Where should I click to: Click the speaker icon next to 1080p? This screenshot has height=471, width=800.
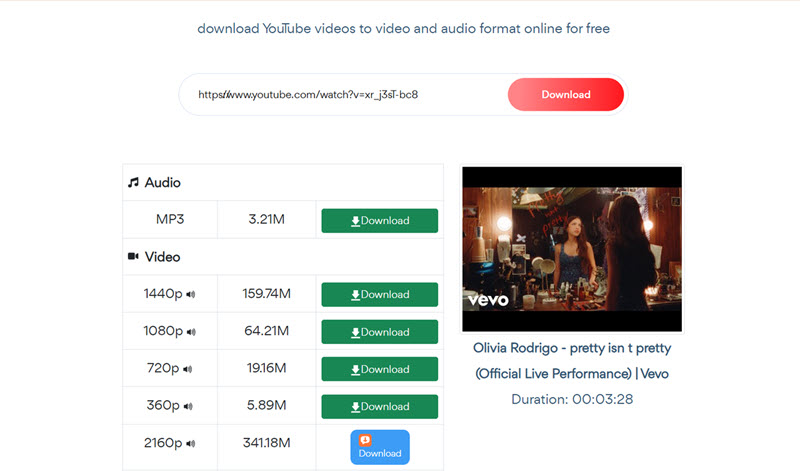tap(191, 332)
